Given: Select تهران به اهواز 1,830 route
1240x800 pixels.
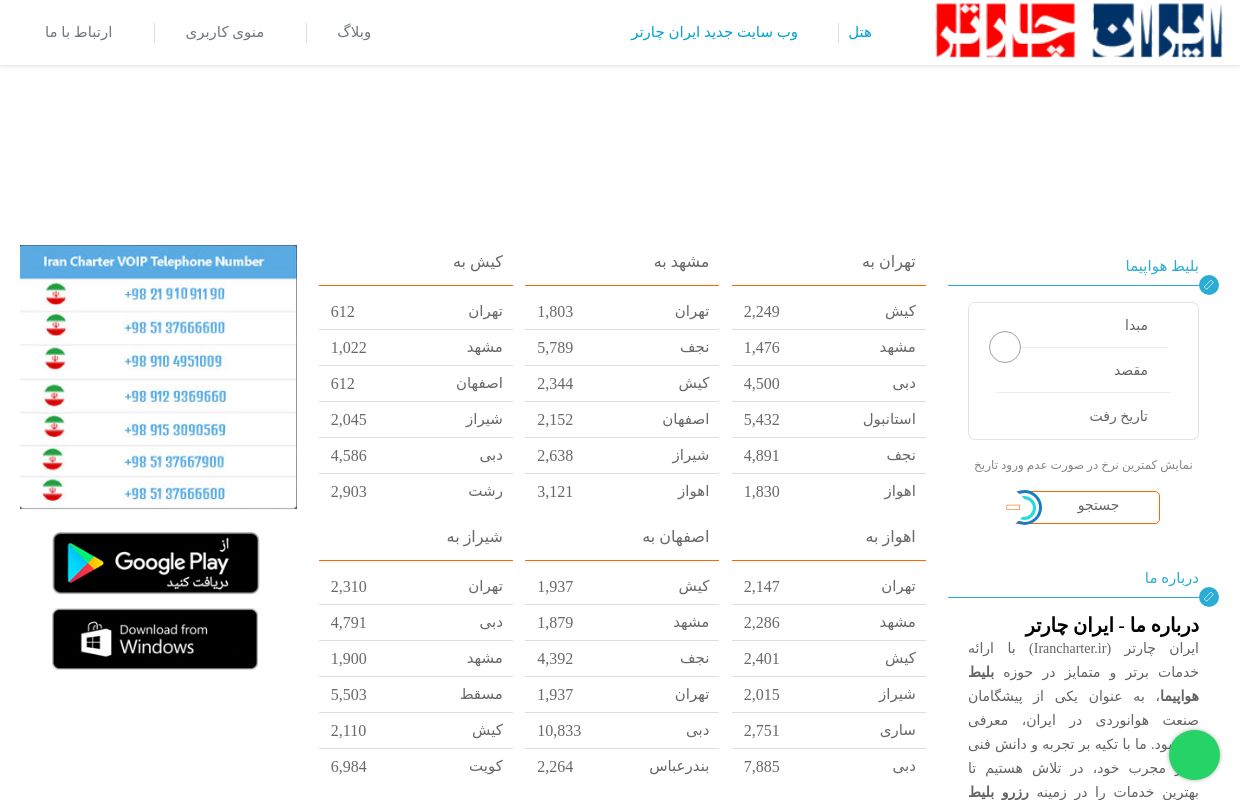Looking at the screenshot, I should coord(829,492).
